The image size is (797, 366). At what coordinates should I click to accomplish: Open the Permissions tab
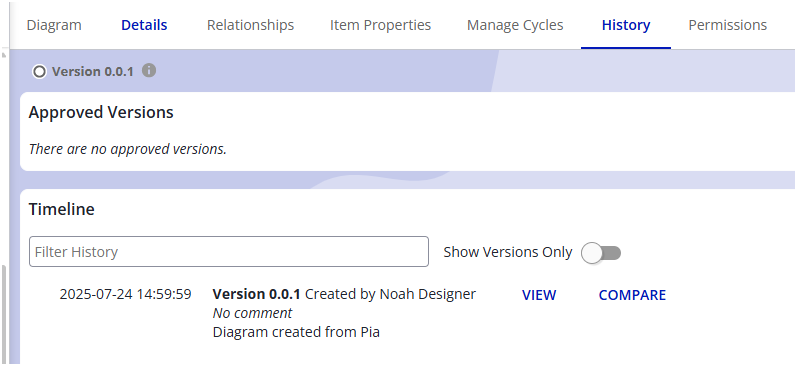(x=727, y=25)
